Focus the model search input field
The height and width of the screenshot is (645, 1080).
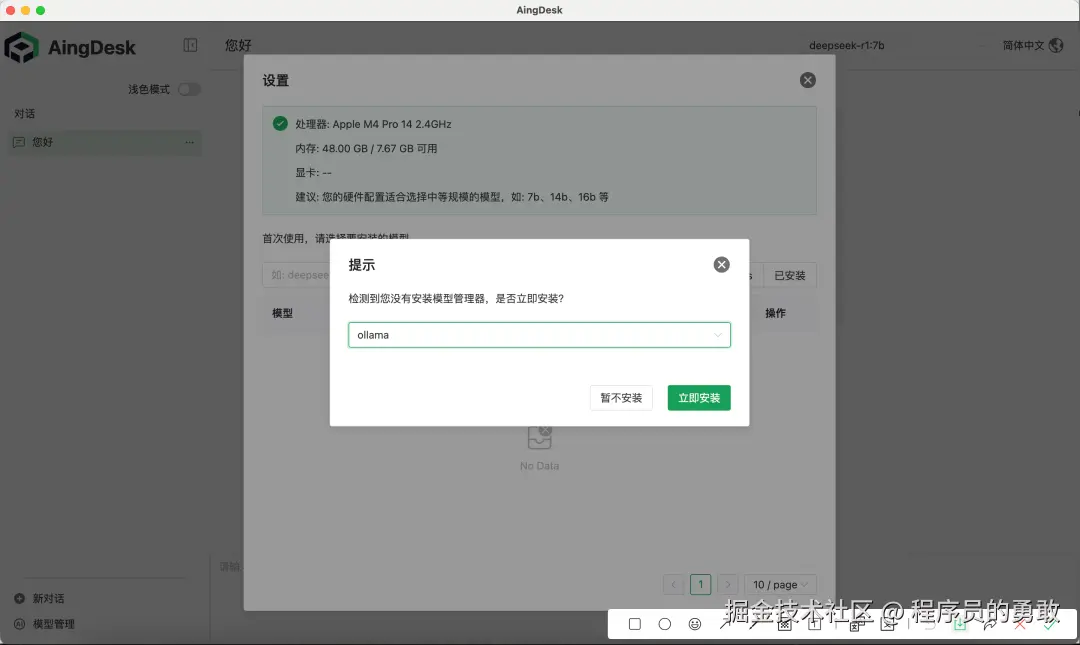tap(296, 275)
